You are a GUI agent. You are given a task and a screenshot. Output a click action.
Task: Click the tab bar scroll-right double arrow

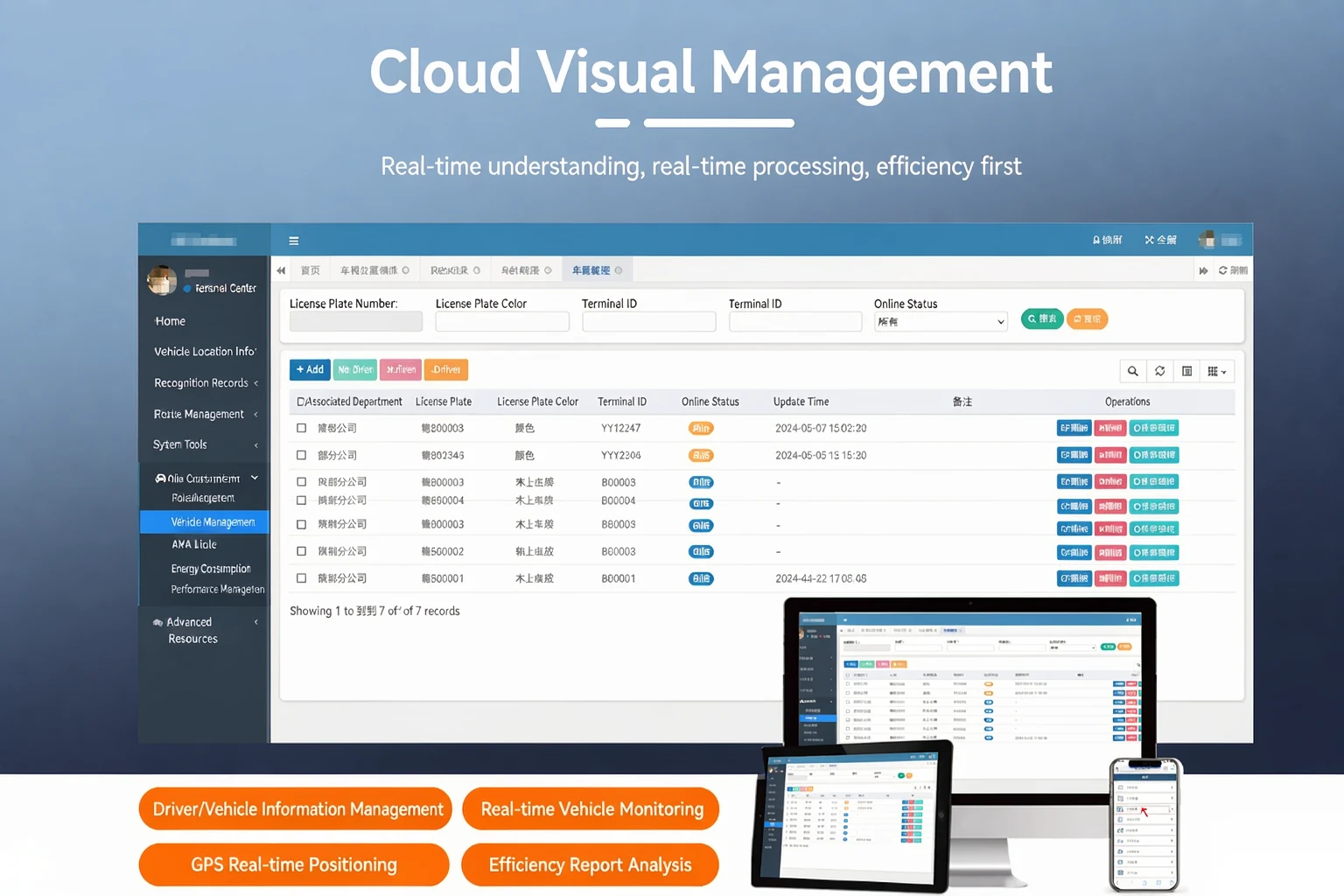[1204, 270]
